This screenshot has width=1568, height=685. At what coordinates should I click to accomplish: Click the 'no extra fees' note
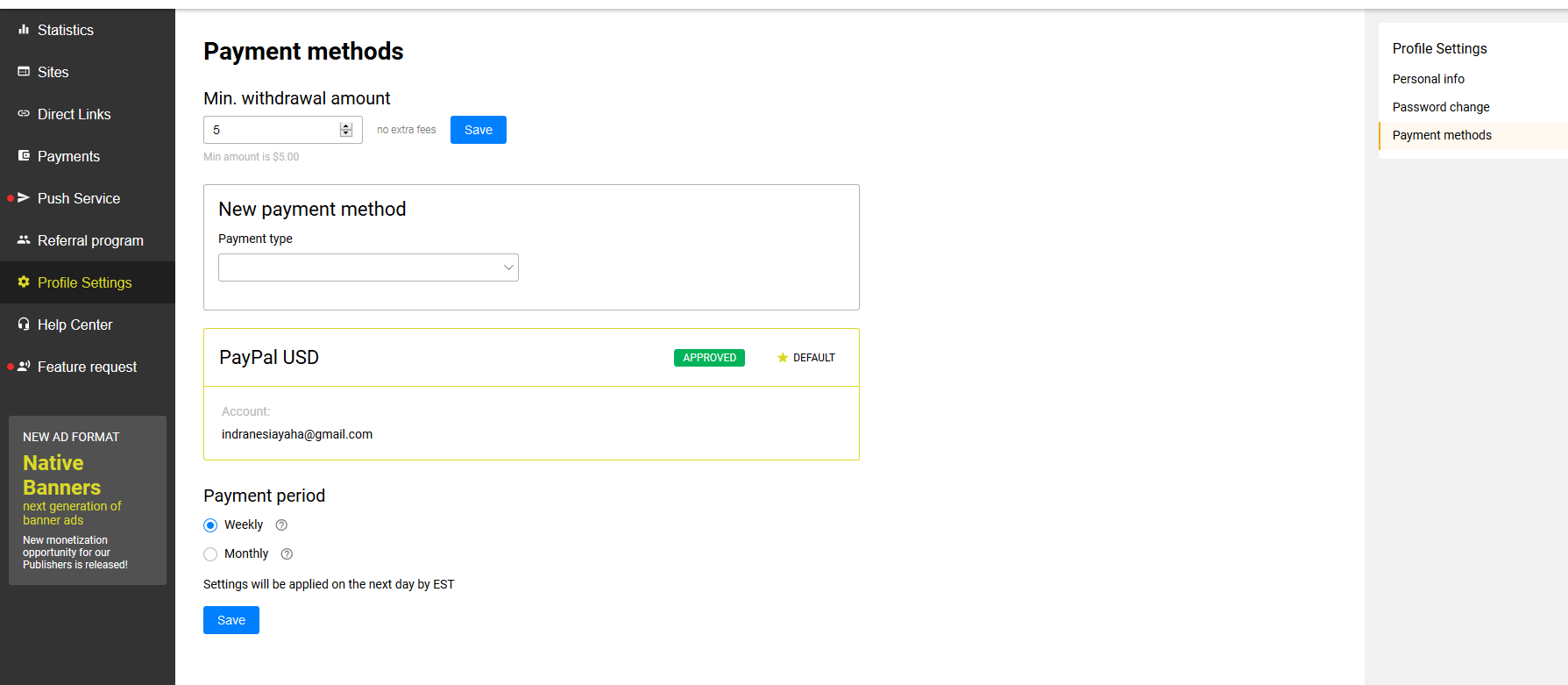(x=407, y=130)
